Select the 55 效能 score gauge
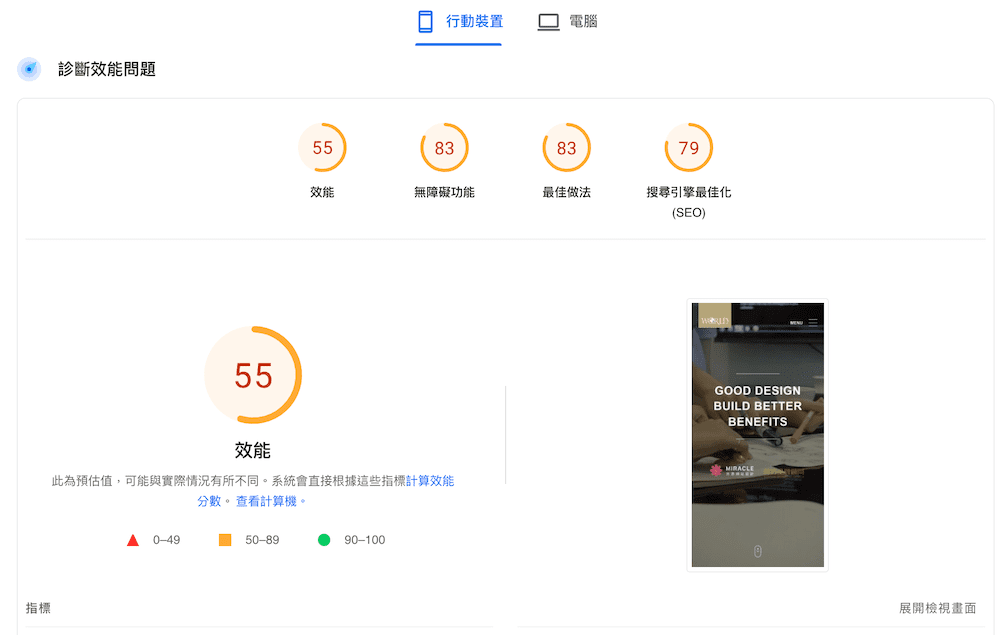 click(x=322, y=148)
